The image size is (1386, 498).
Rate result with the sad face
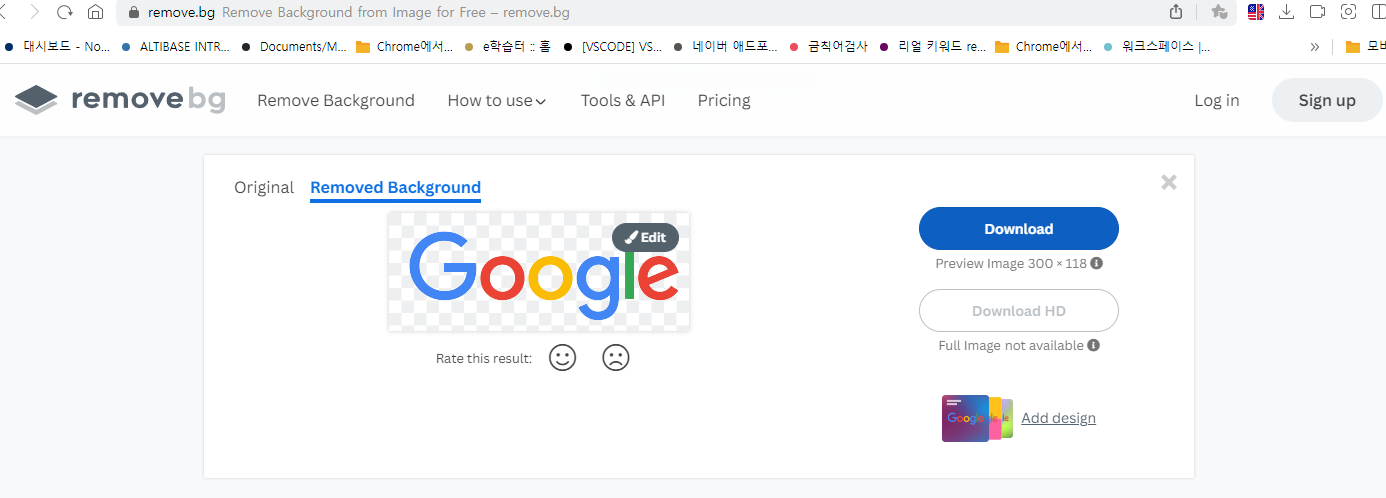pyautogui.click(x=616, y=358)
